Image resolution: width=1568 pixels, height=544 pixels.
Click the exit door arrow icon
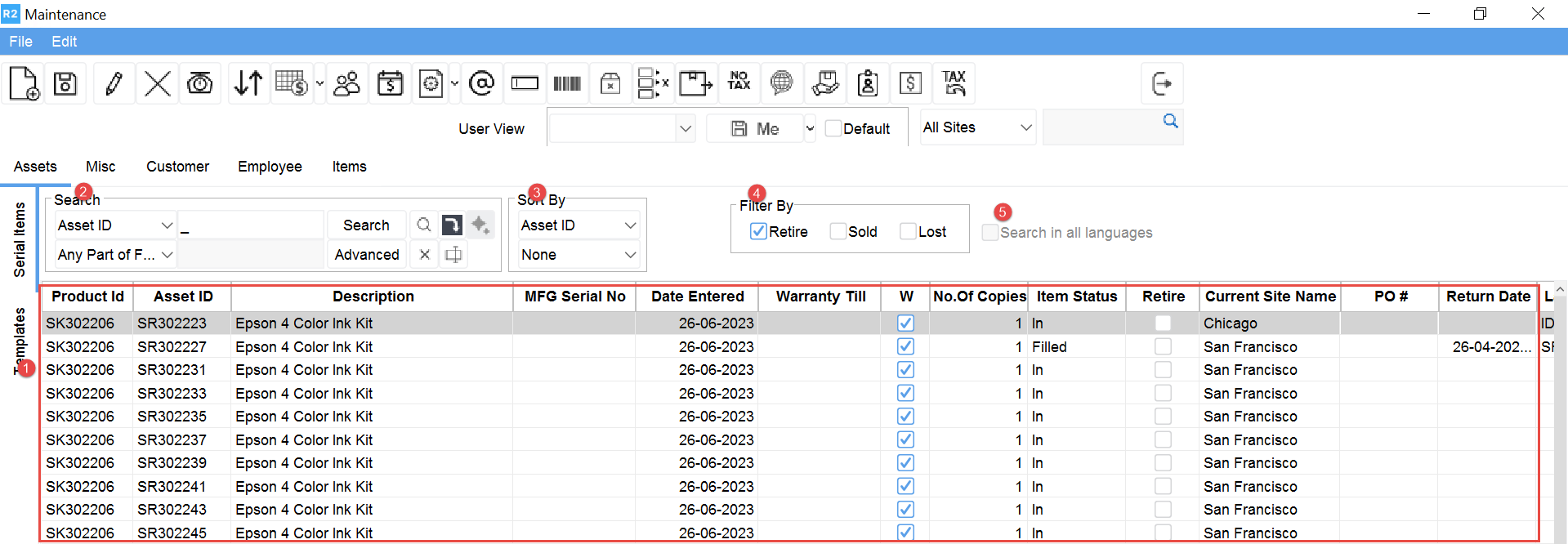pos(1161,83)
